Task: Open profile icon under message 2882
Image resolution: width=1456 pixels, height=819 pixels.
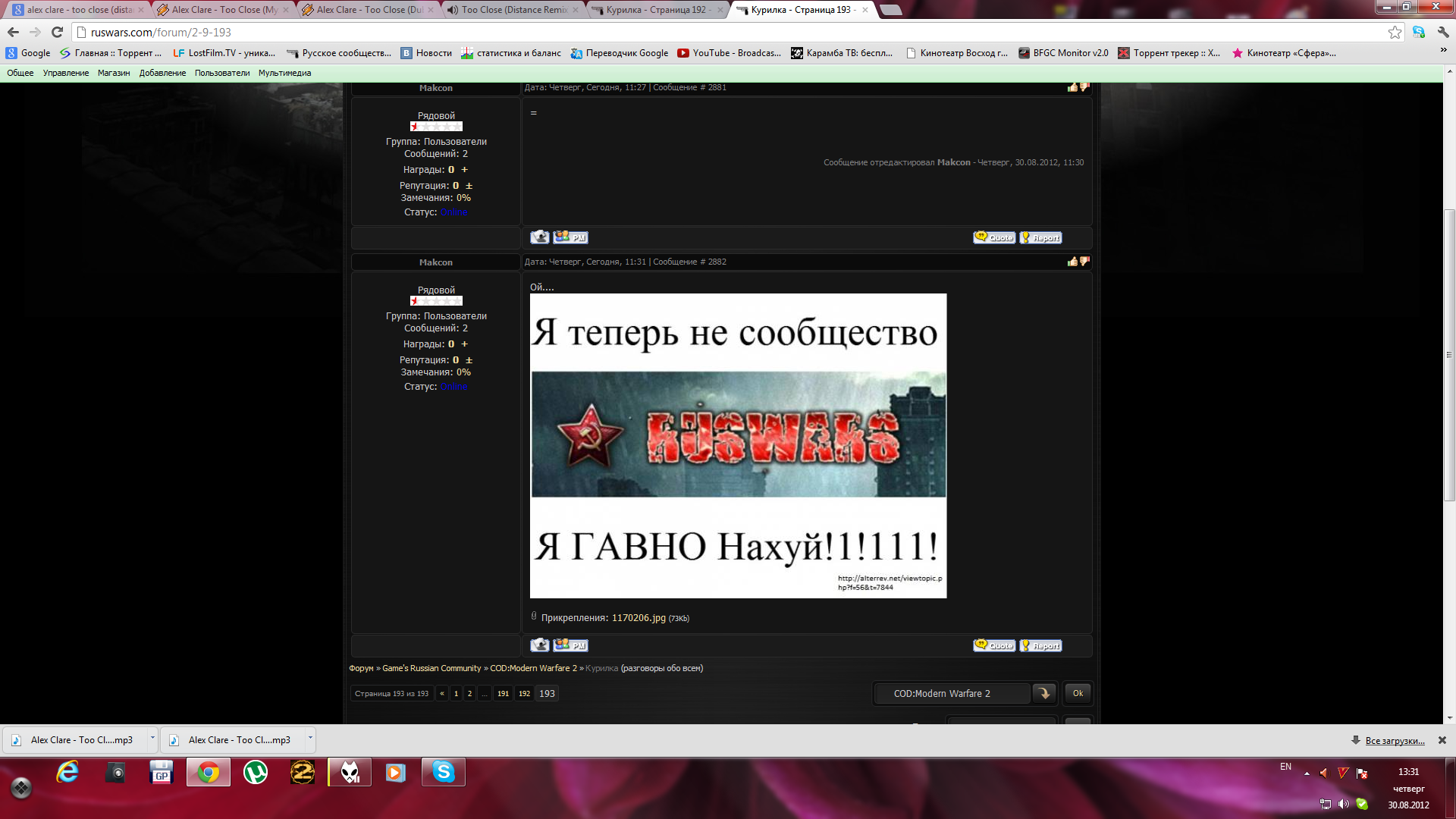Action: coord(540,645)
